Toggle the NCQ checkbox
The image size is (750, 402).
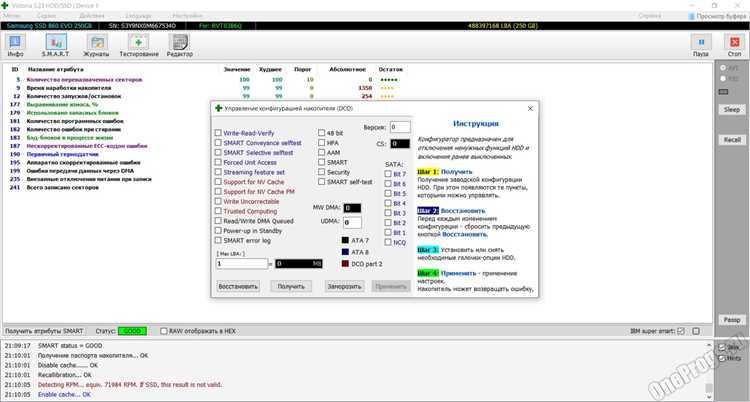(x=387, y=242)
